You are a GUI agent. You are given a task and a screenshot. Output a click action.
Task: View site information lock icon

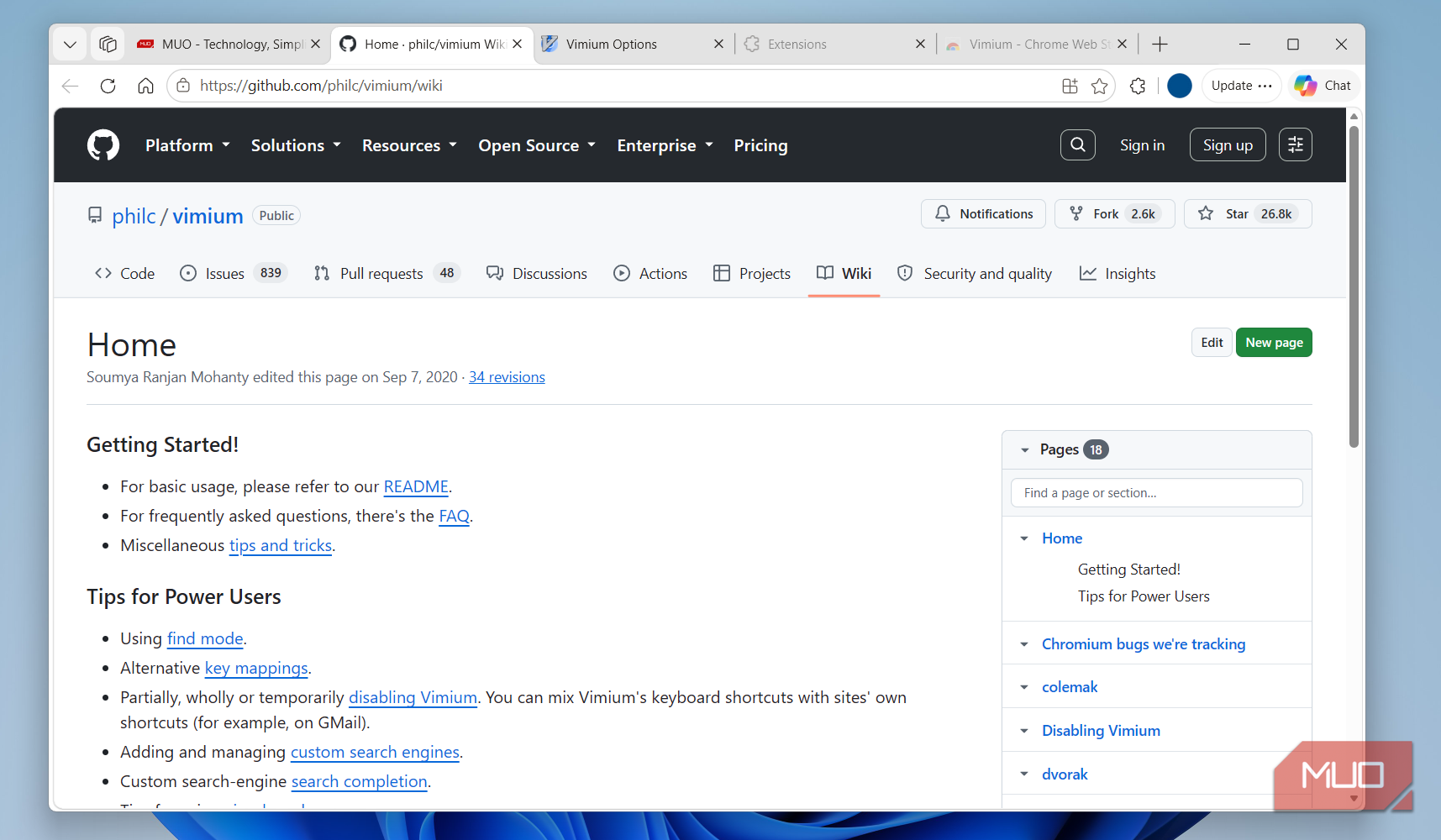pos(183,86)
